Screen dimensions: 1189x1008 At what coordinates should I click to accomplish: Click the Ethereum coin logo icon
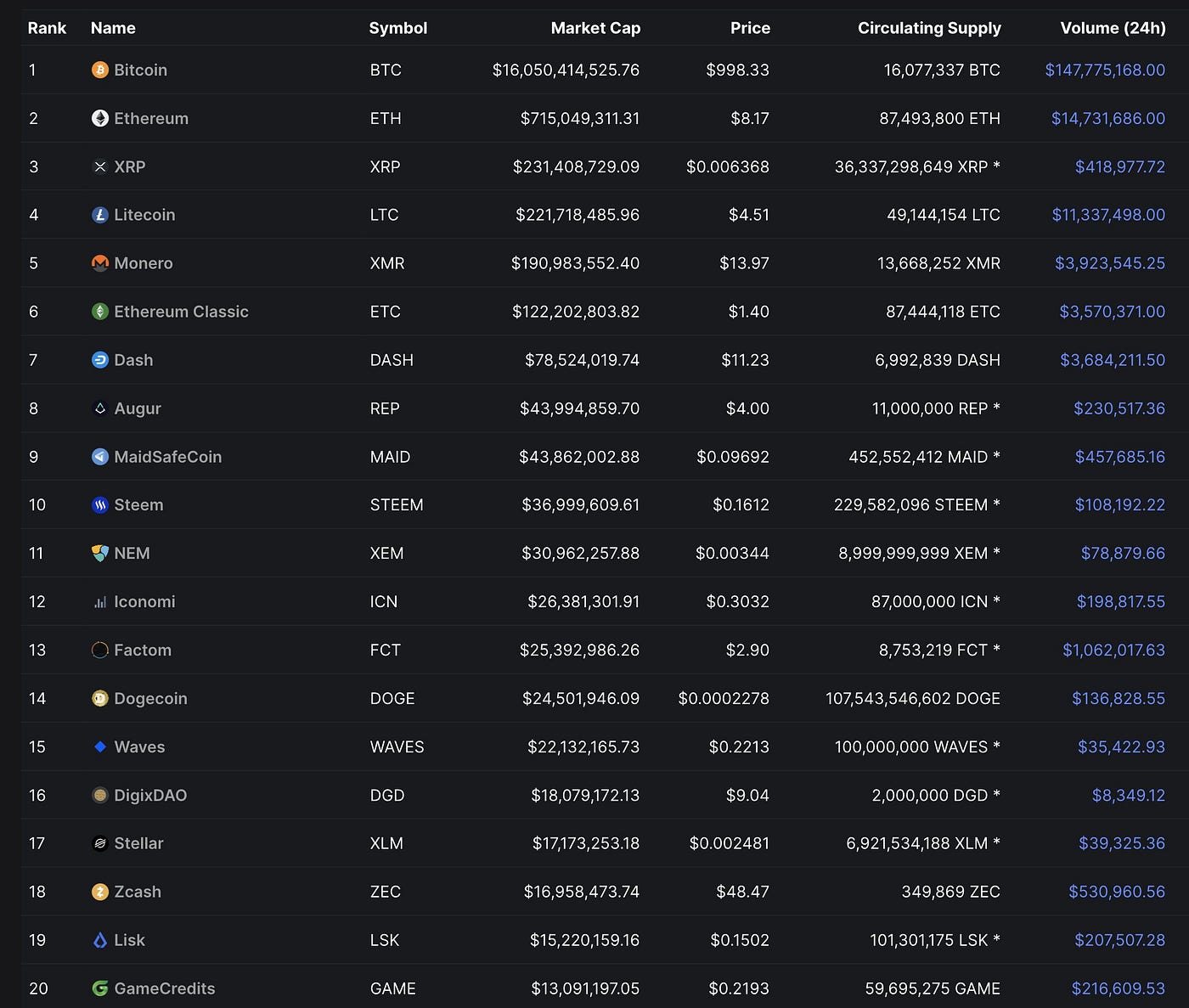100,118
